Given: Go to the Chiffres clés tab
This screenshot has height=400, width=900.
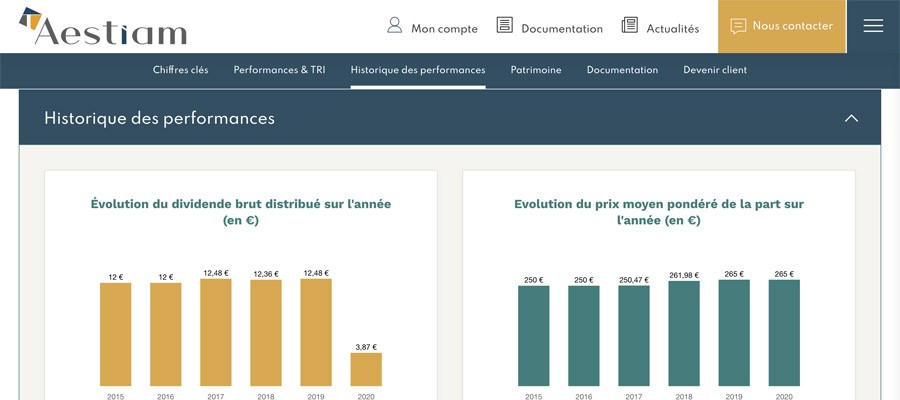Looking at the screenshot, I should point(181,70).
